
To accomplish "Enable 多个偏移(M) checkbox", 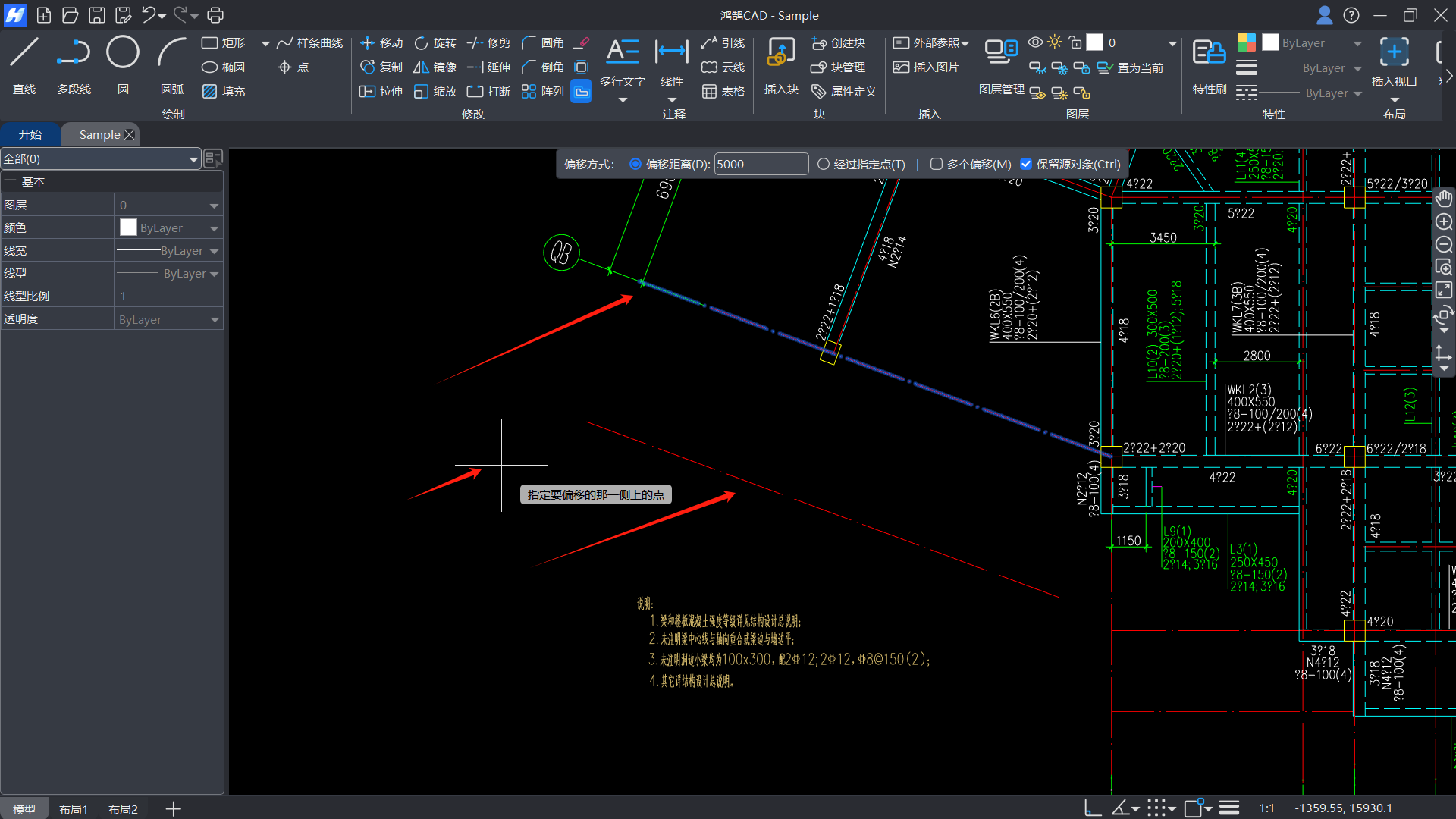I will [937, 165].
